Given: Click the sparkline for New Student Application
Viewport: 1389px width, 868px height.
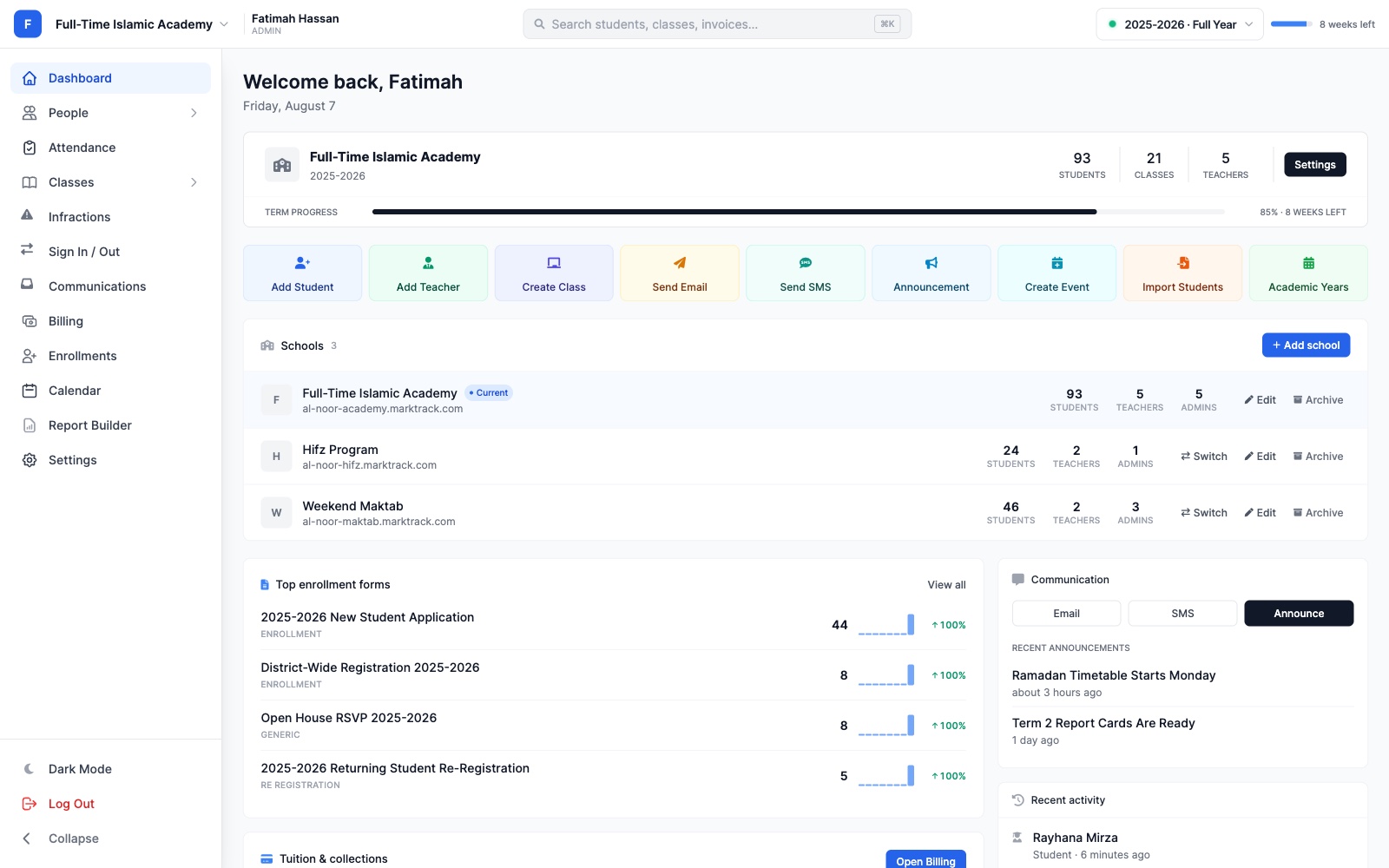Looking at the screenshot, I should click(x=886, y=625).
